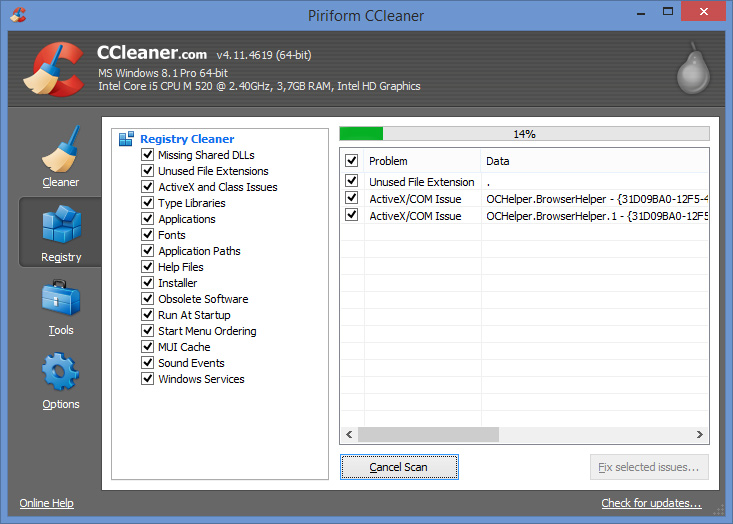Screen dimensions: 733x524
Task: Uncheck the Installer option
Action: [147, 282]
